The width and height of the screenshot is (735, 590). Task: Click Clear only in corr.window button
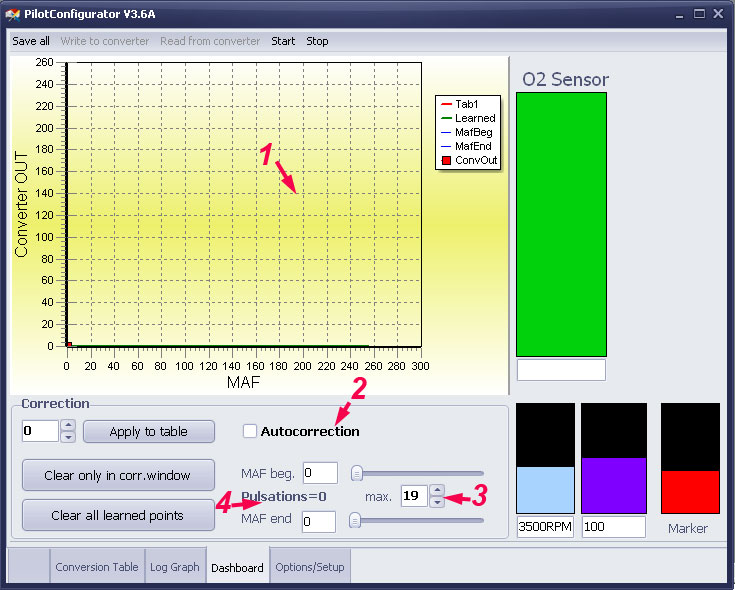tap(118, 475)
